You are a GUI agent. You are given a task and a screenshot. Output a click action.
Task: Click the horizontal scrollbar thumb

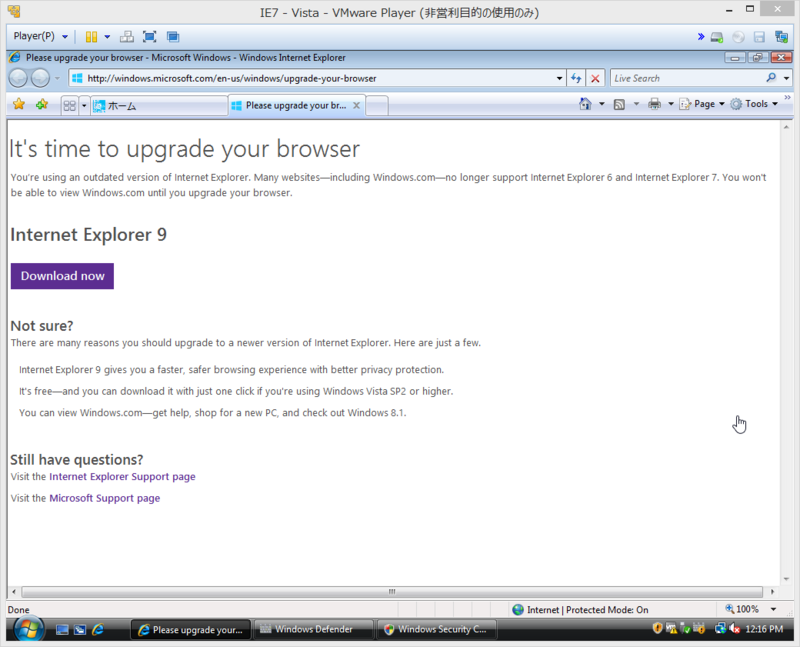(392, 592)
